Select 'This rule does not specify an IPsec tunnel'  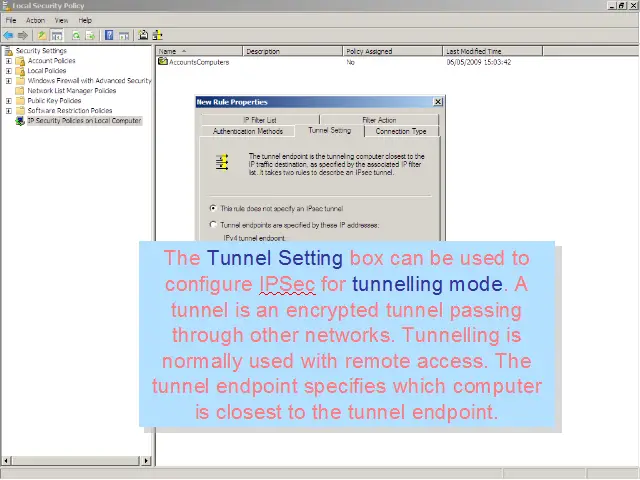click(213, 208)
